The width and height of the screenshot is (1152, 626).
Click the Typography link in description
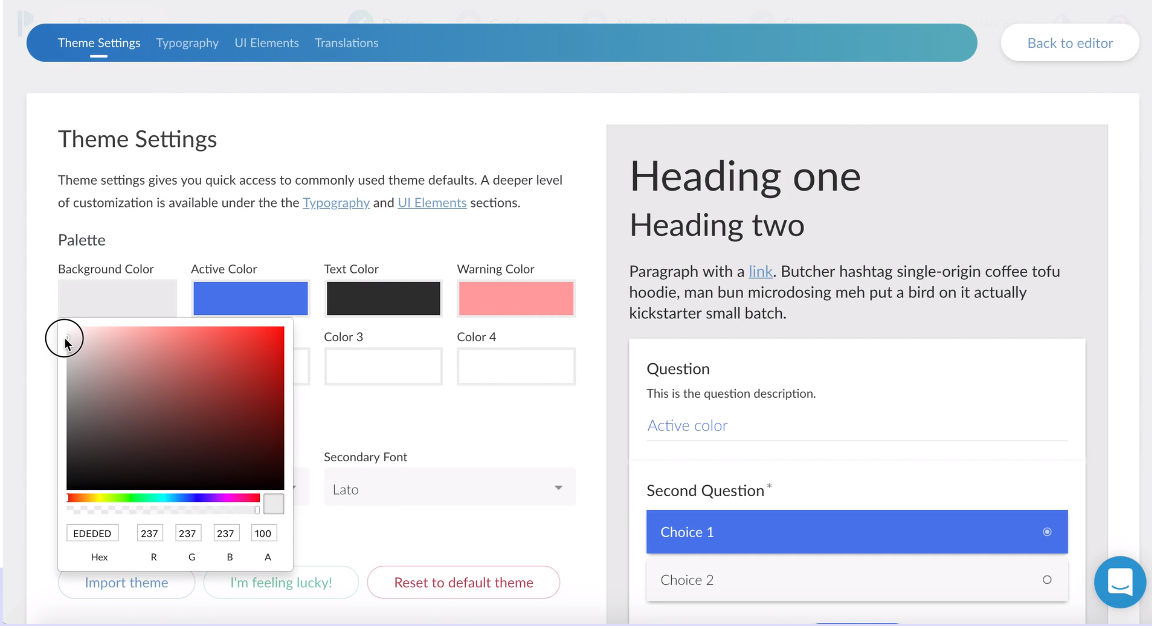point(336,203)
